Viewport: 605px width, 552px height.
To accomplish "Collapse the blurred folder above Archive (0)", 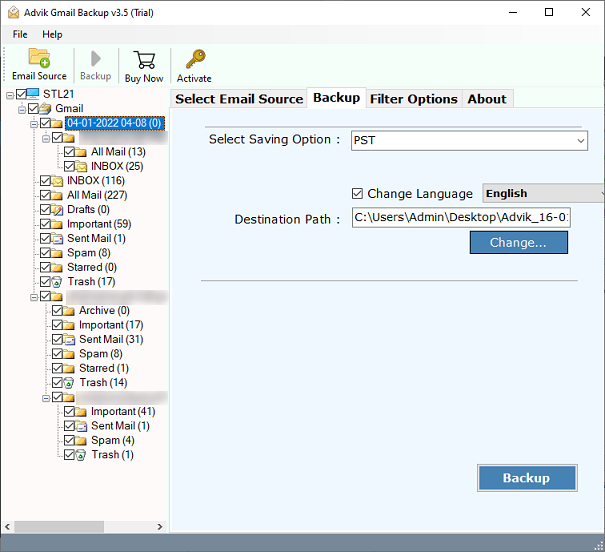I will (34, 297).
